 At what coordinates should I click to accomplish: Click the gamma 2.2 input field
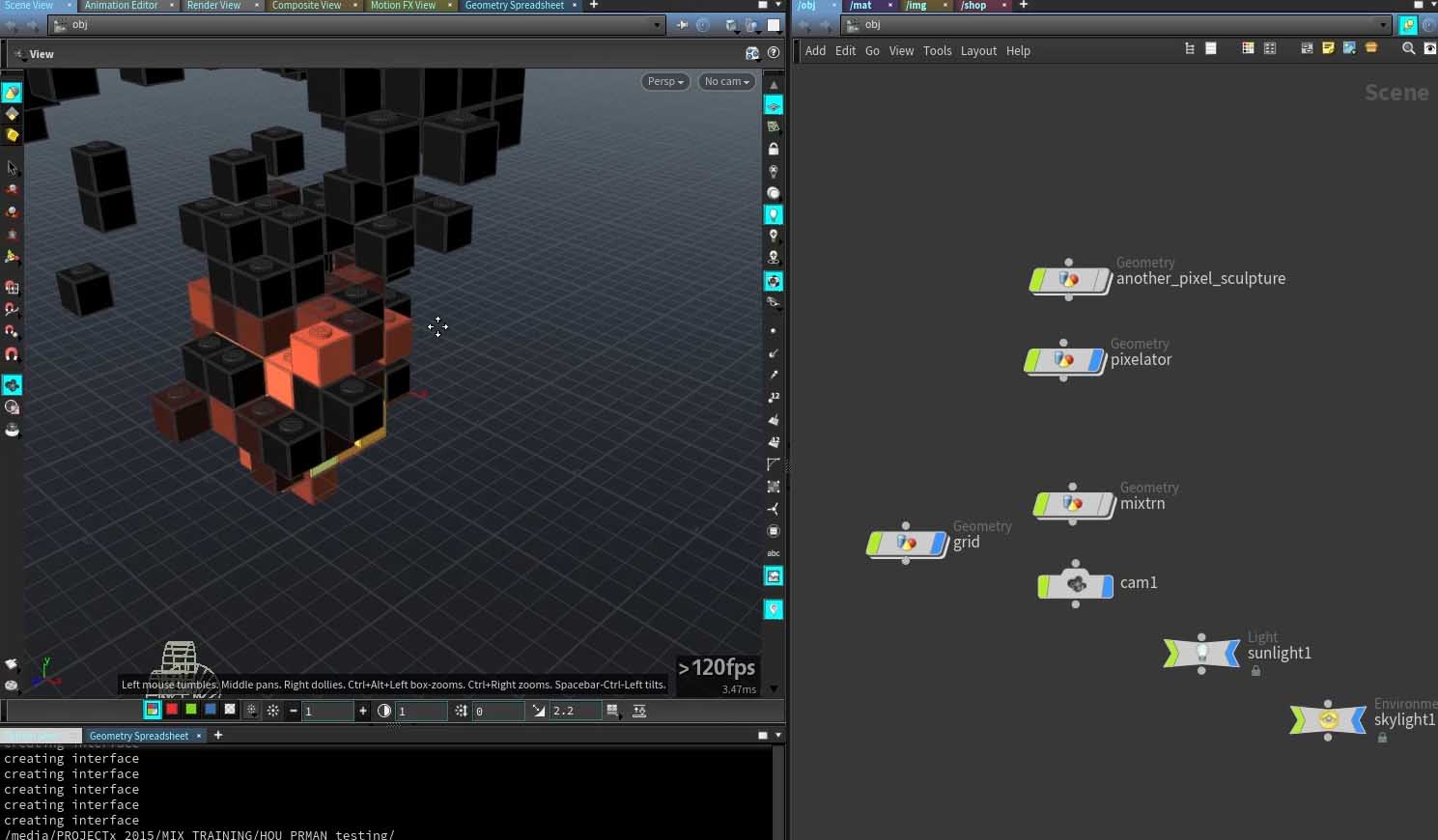pos(575,711)
